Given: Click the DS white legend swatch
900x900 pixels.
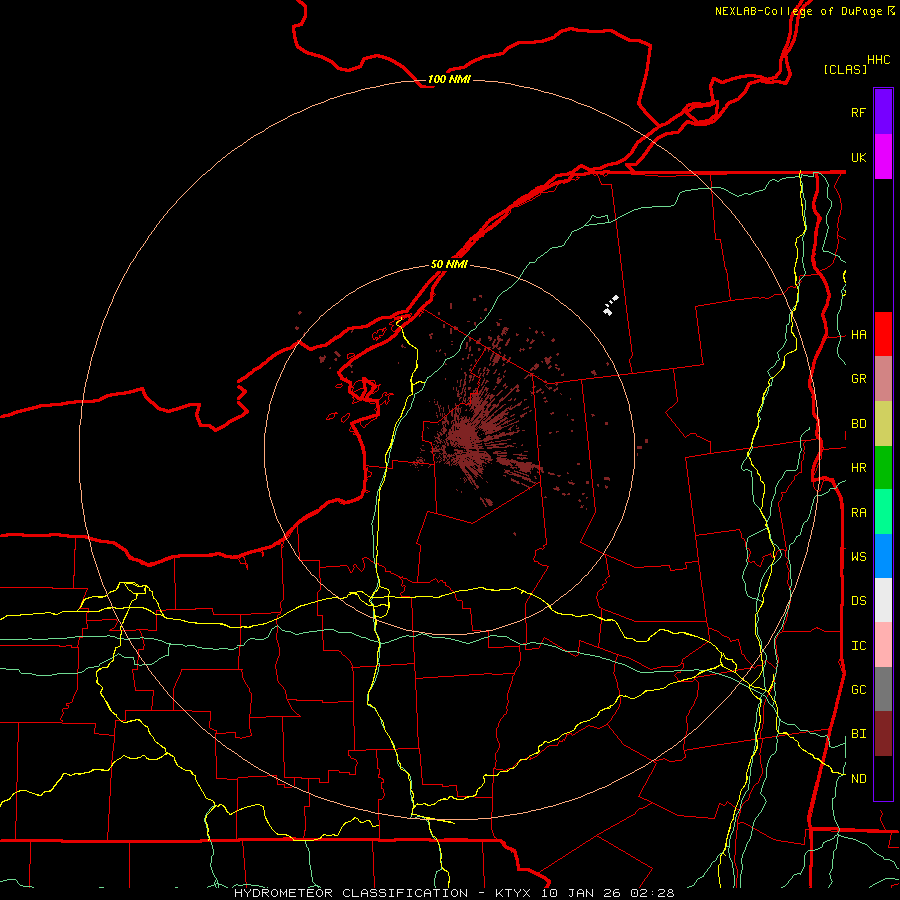Looking at the screenshot, I should click(883, 600).
